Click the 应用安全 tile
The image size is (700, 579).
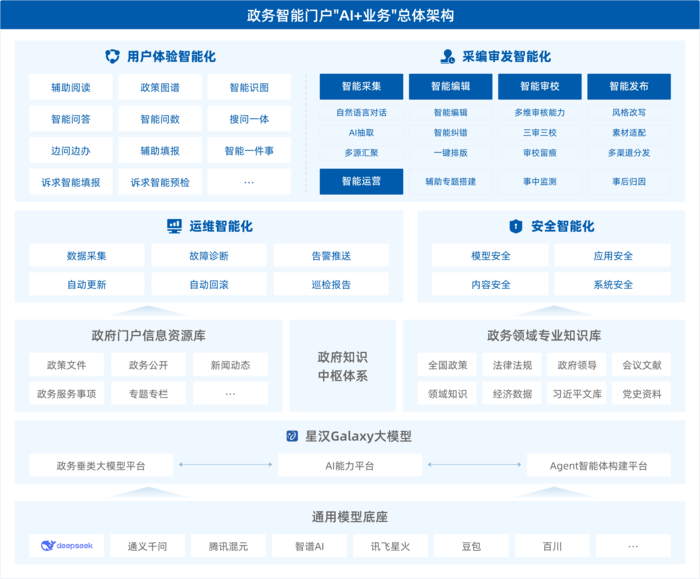tap(612, 255)
